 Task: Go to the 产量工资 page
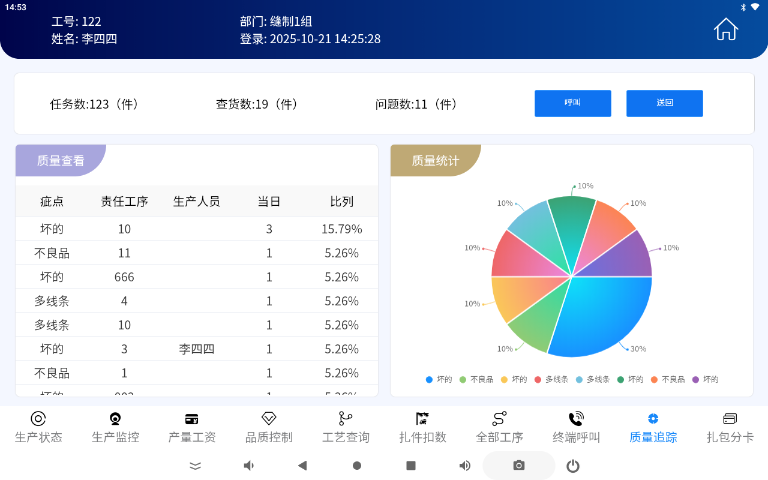click(x=192, y=427)
